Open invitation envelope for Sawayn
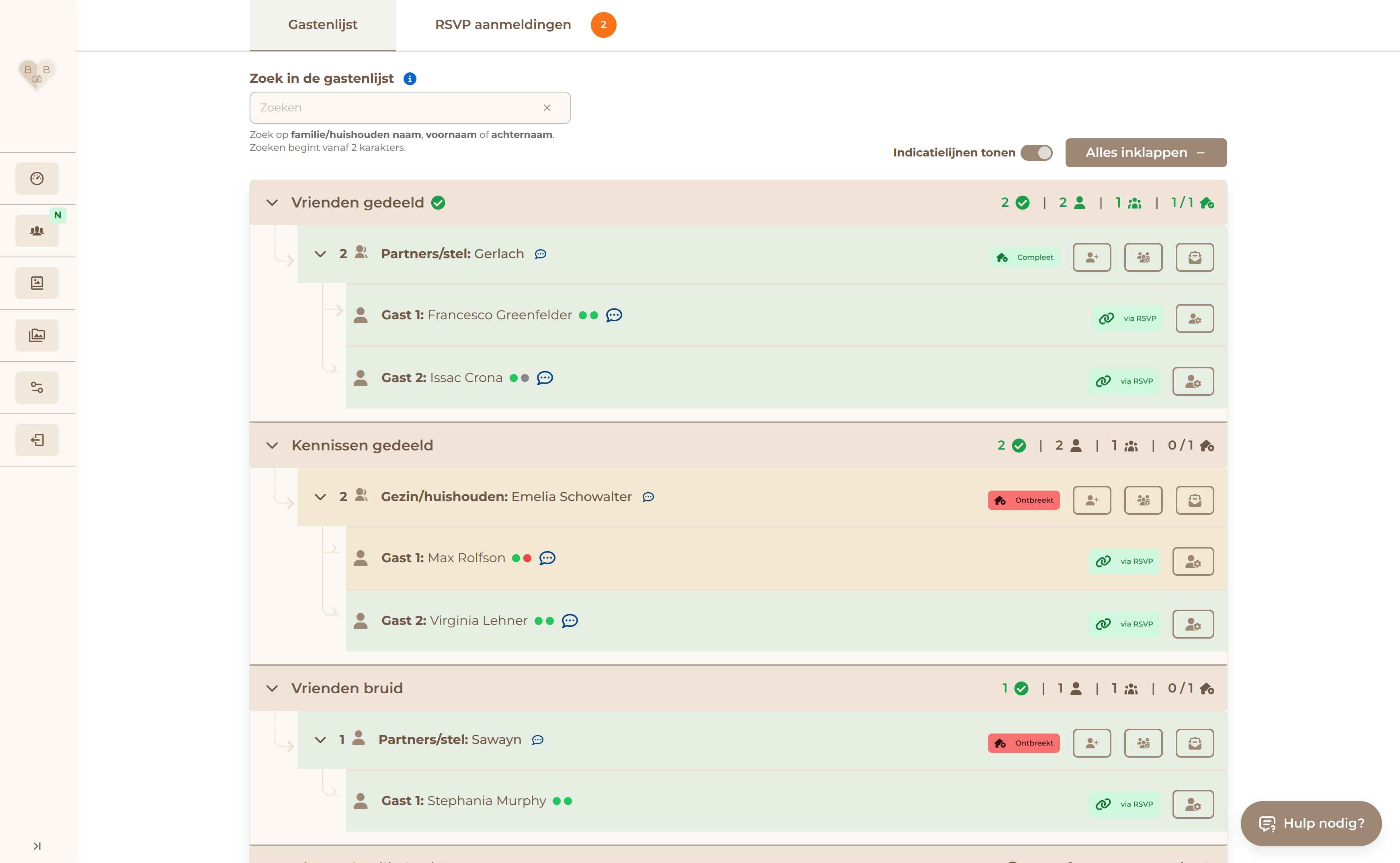This screenshot has width=1400, height=863. 1195,743
